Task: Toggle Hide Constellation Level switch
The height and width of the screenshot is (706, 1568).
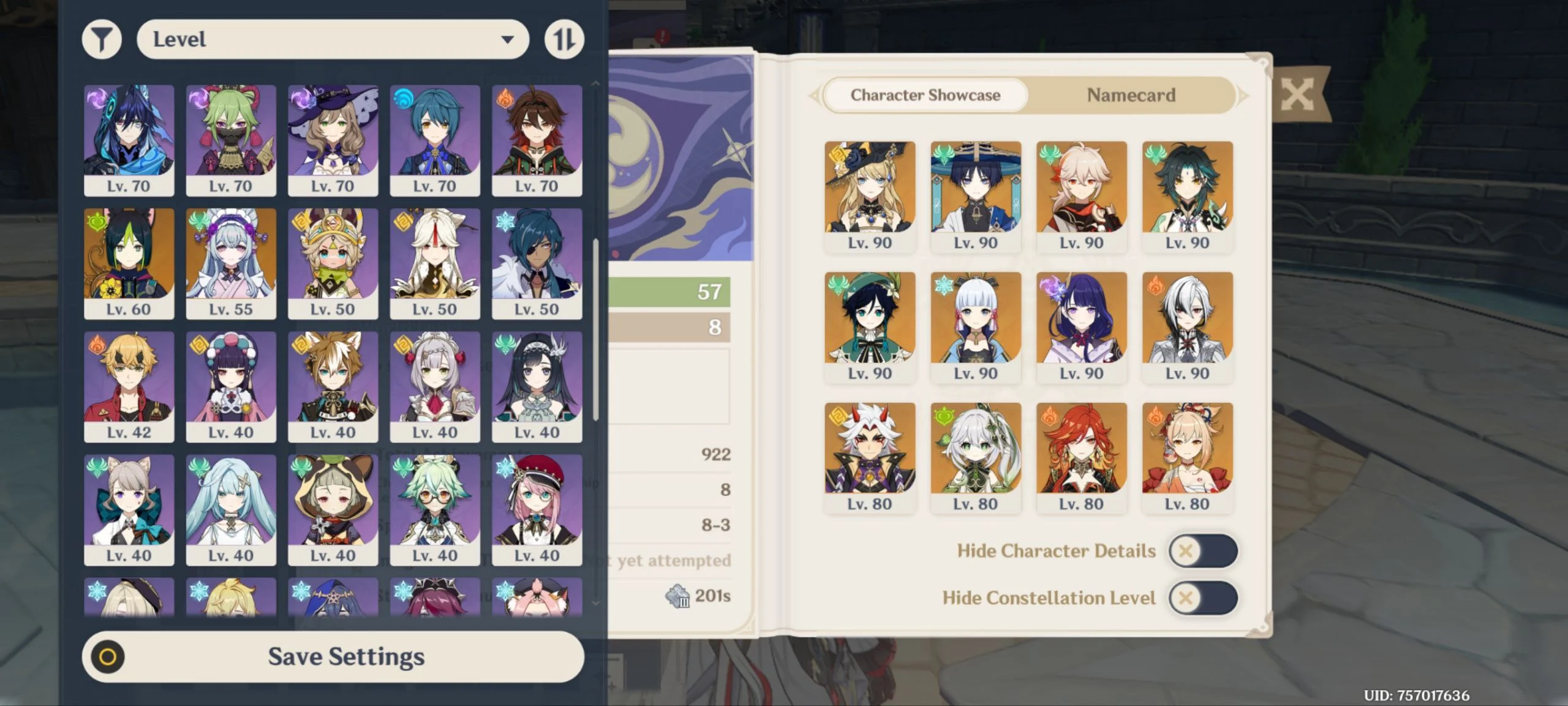Action: [x=1203, y=598]
